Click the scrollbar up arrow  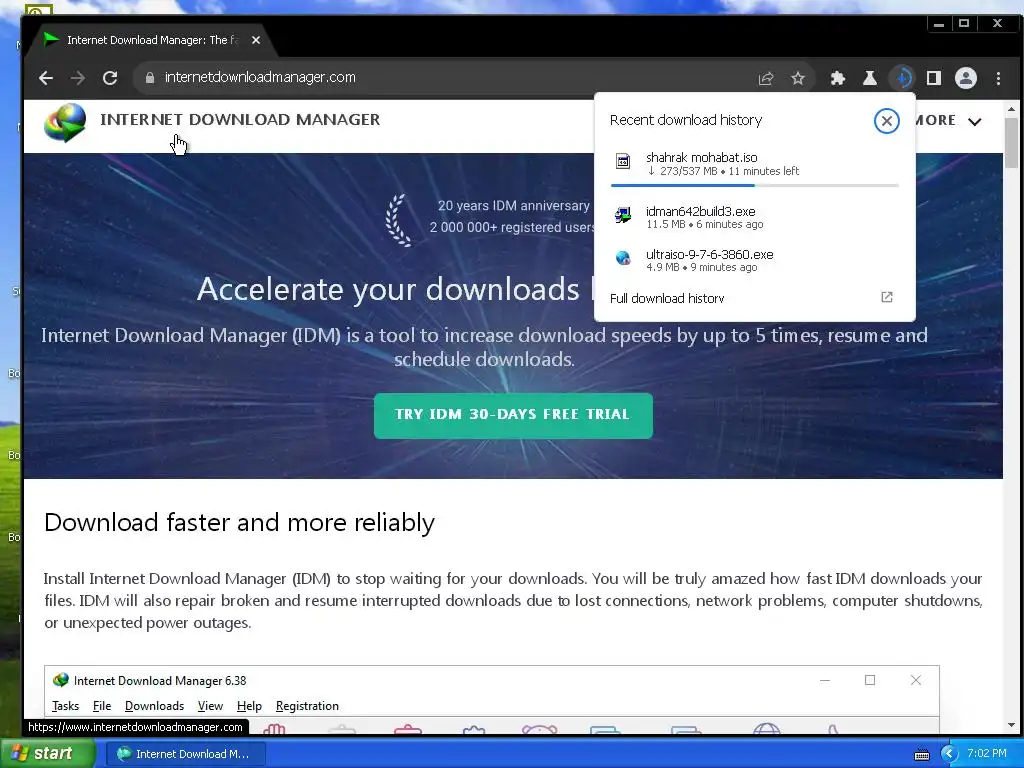click(x=1012, y=108)
